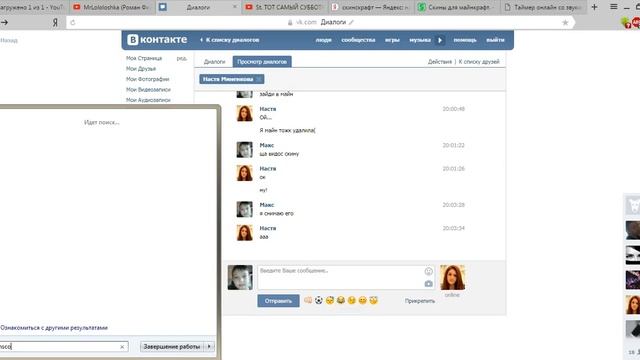The image size is (640, 360).
Task: Open the smiley picker in the message box
Action: pyautogui.click(x=428, y=271)
